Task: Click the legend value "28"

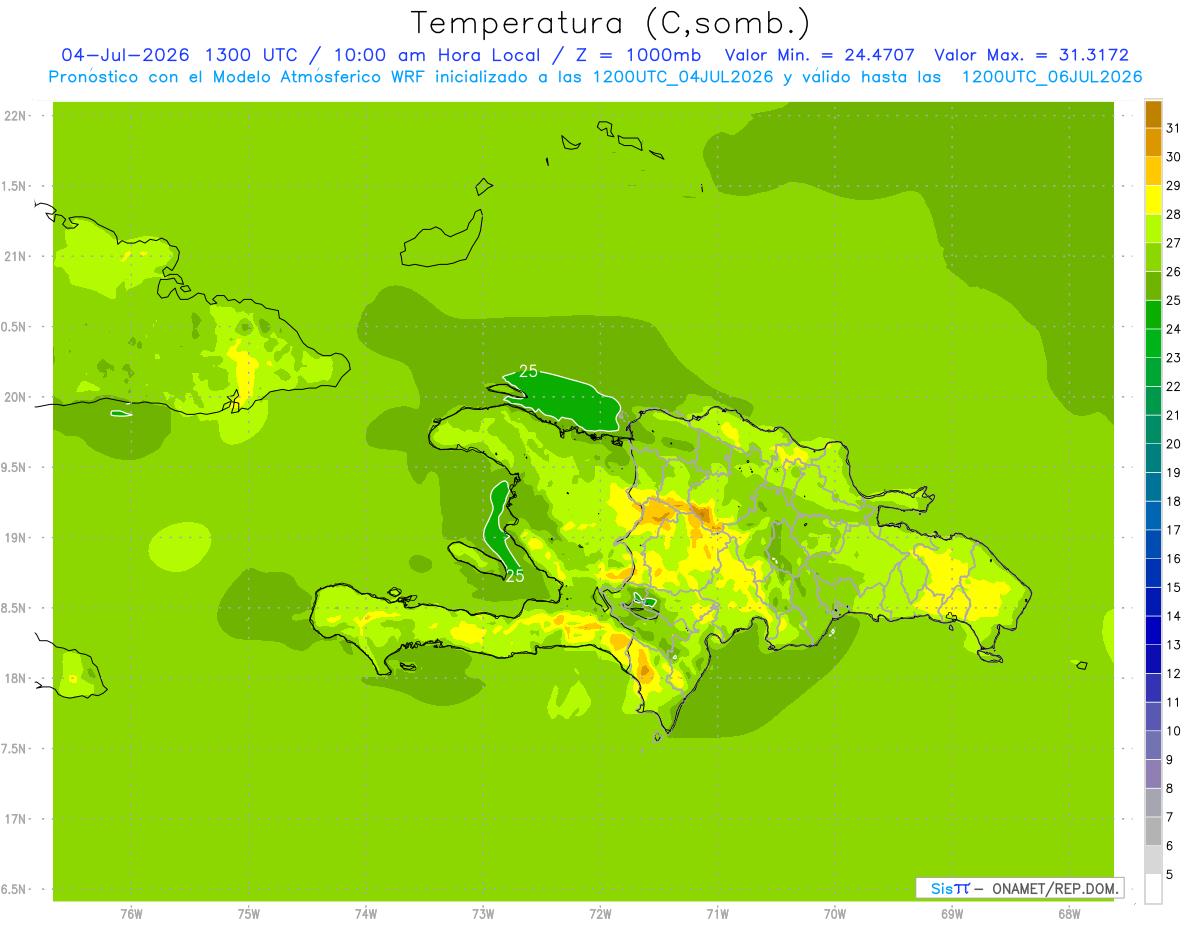Action: click(x=1173, y=214)
